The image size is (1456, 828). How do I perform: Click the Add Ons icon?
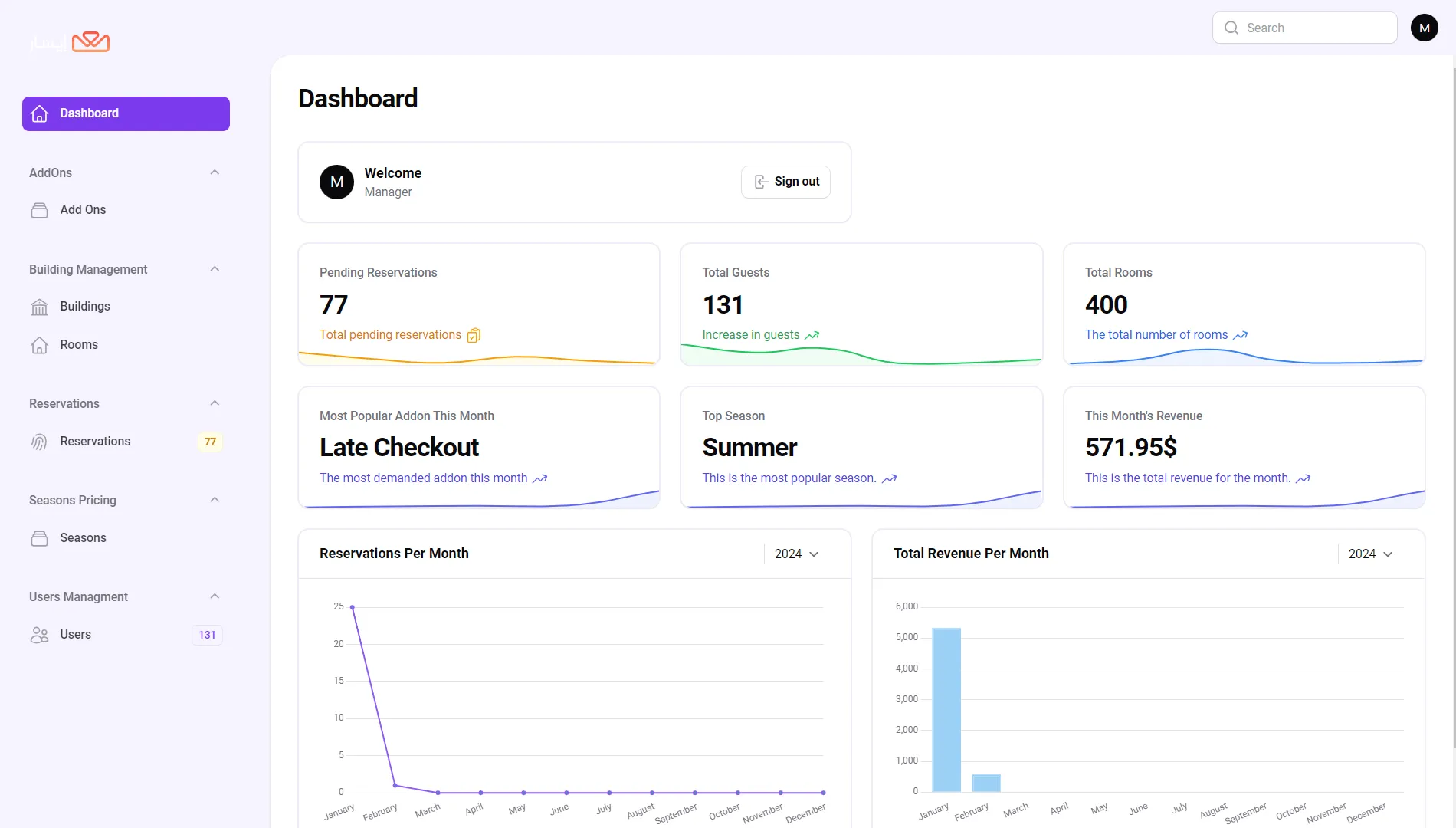coord(39,210)
